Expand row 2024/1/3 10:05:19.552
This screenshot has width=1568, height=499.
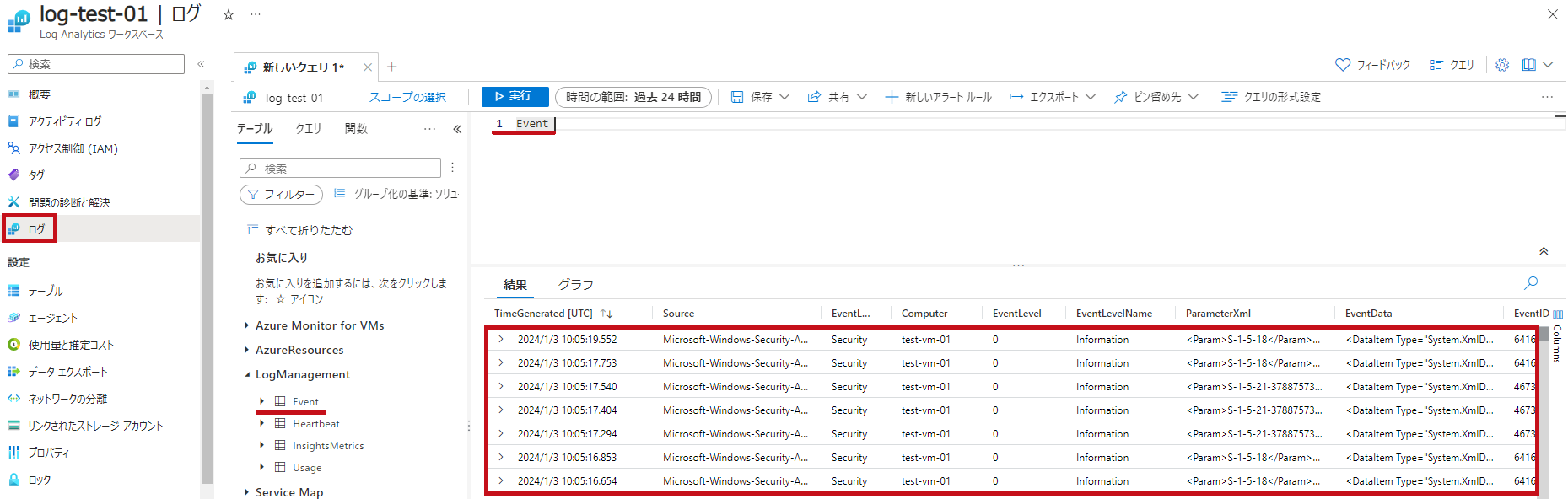[x=501, y=340]
